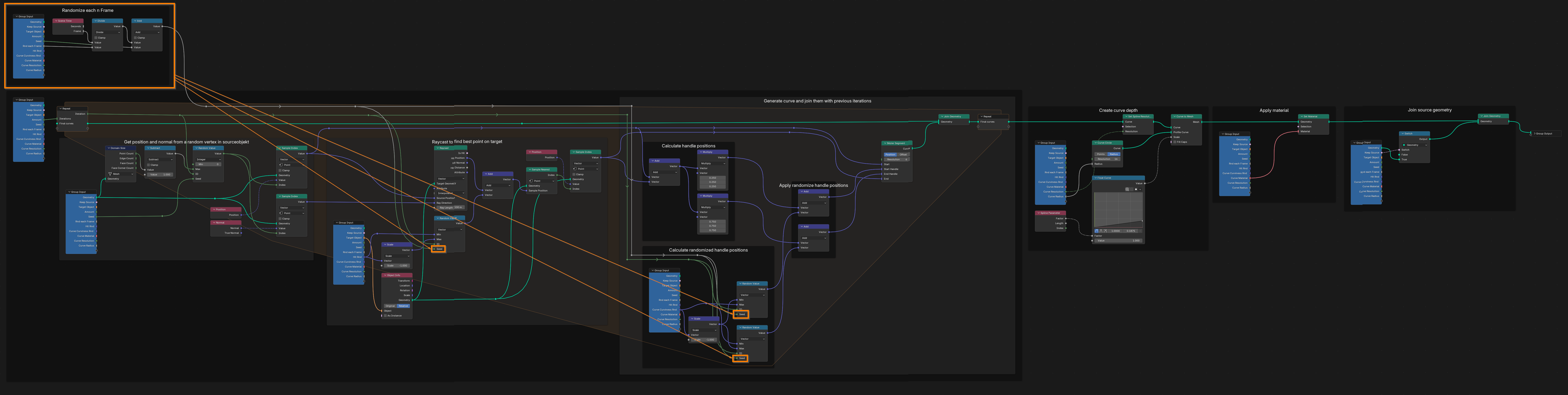Select Offset mode in Bézier Segment node

coord(903,155)
